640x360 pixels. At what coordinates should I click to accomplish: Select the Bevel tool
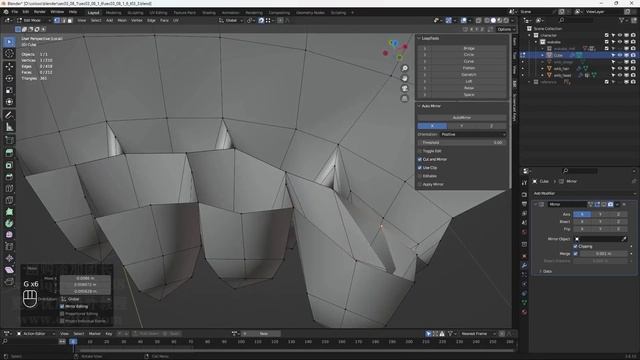pos(9,177)
